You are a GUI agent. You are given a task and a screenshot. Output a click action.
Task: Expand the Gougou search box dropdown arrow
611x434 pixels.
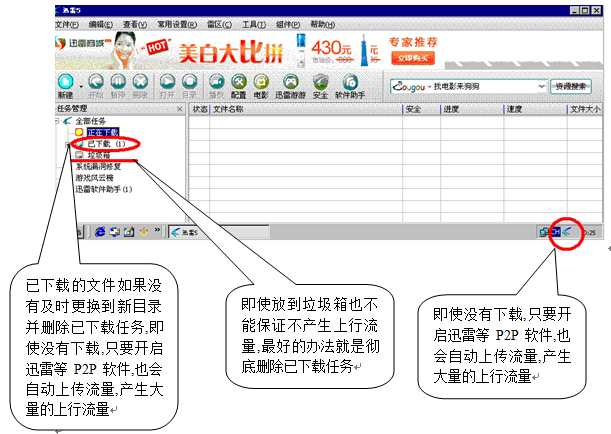(x=541, y=86)
